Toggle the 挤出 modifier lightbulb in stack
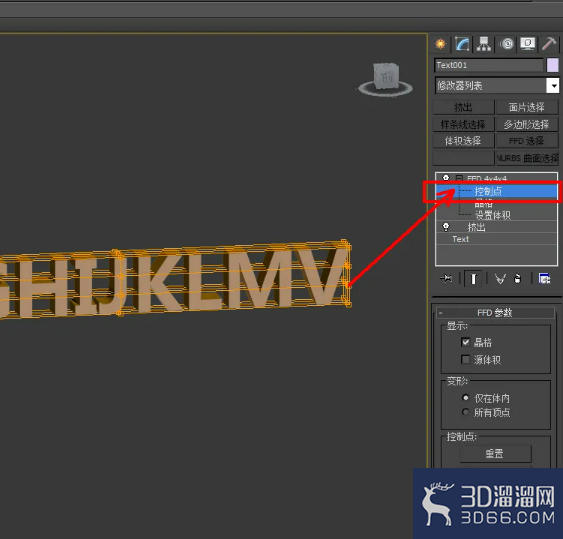The width and height of the screenshot is (563, 539). click(446, 227)
